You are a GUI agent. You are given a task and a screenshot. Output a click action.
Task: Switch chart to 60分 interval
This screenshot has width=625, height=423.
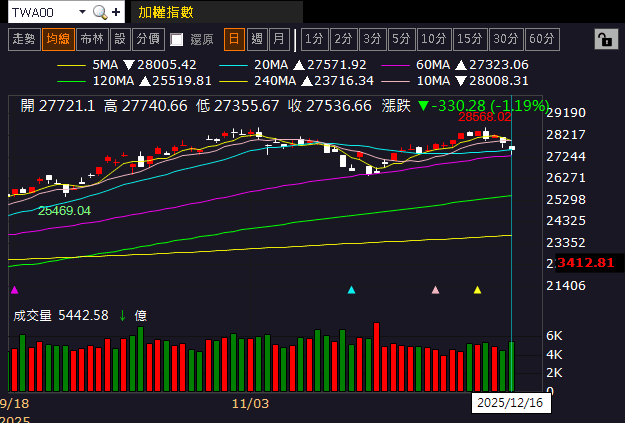pyautogui.click(x=542, y=39)
